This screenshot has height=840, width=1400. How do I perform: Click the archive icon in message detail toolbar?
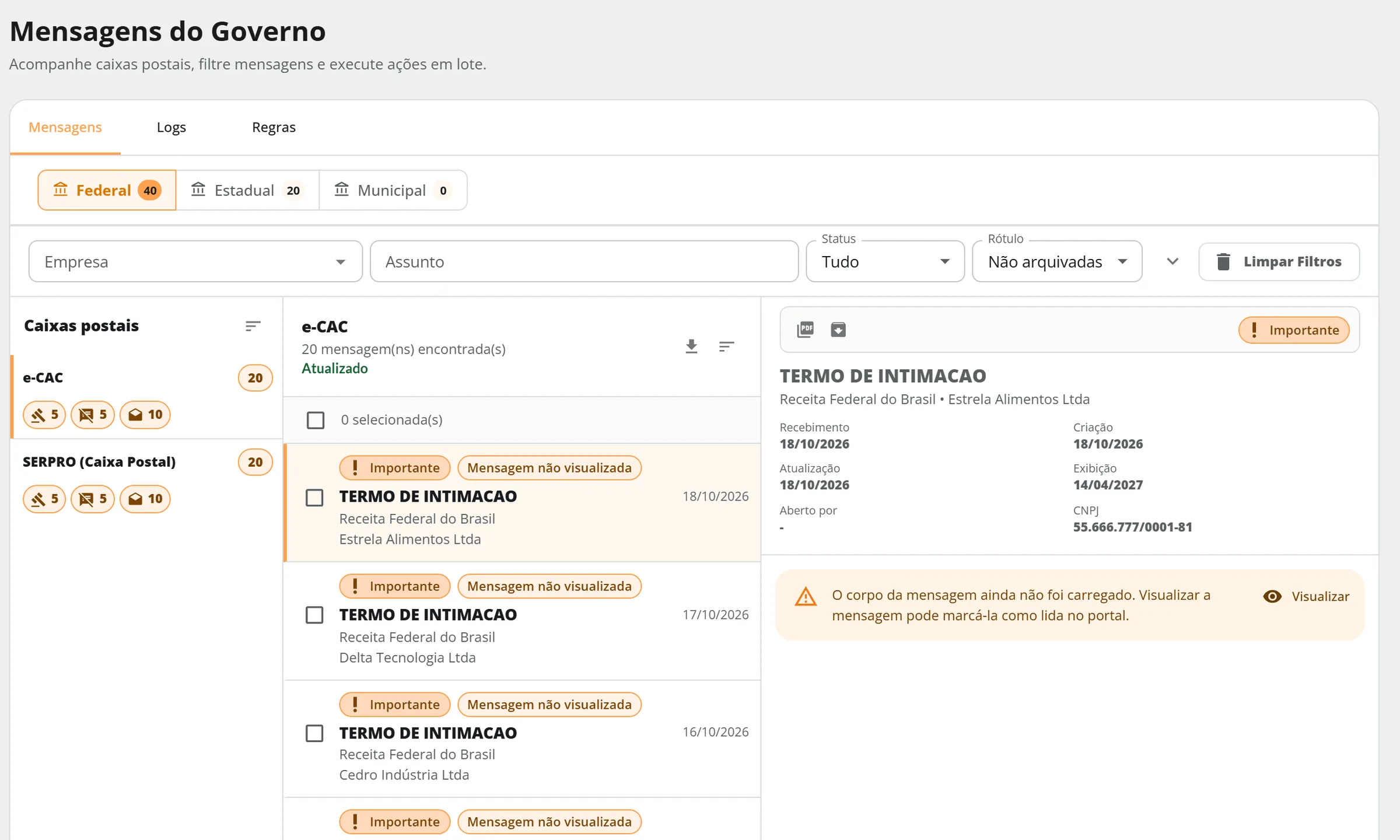click(x=838, y=330)
